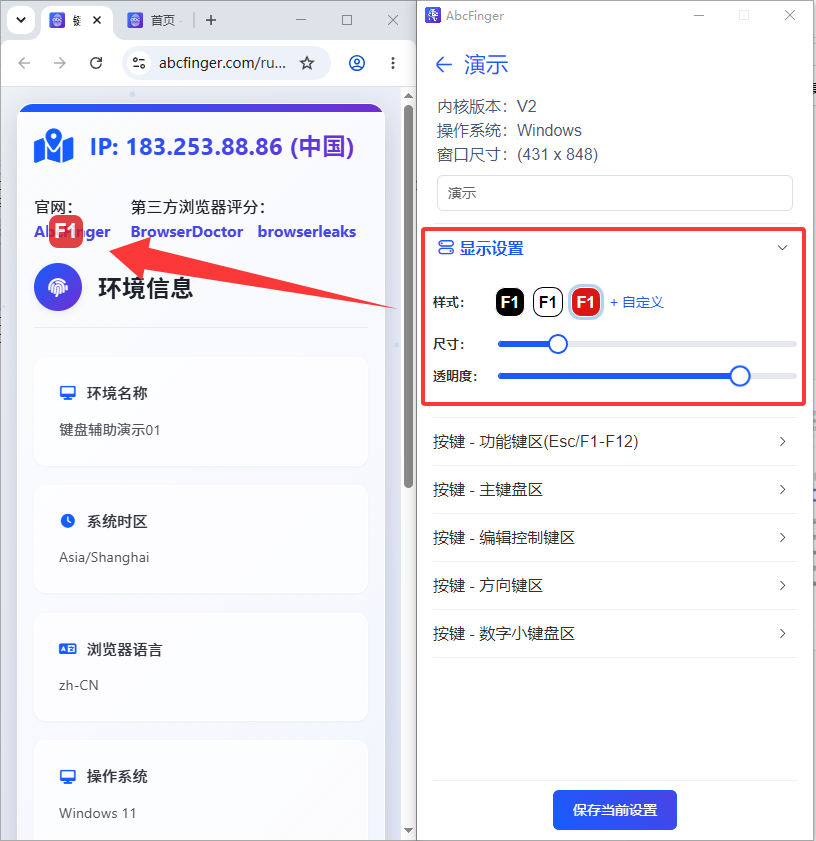Click the 显示设置 section icon
Image resolution: width=816 pixels, height=841 pixels.
point(445,248)
